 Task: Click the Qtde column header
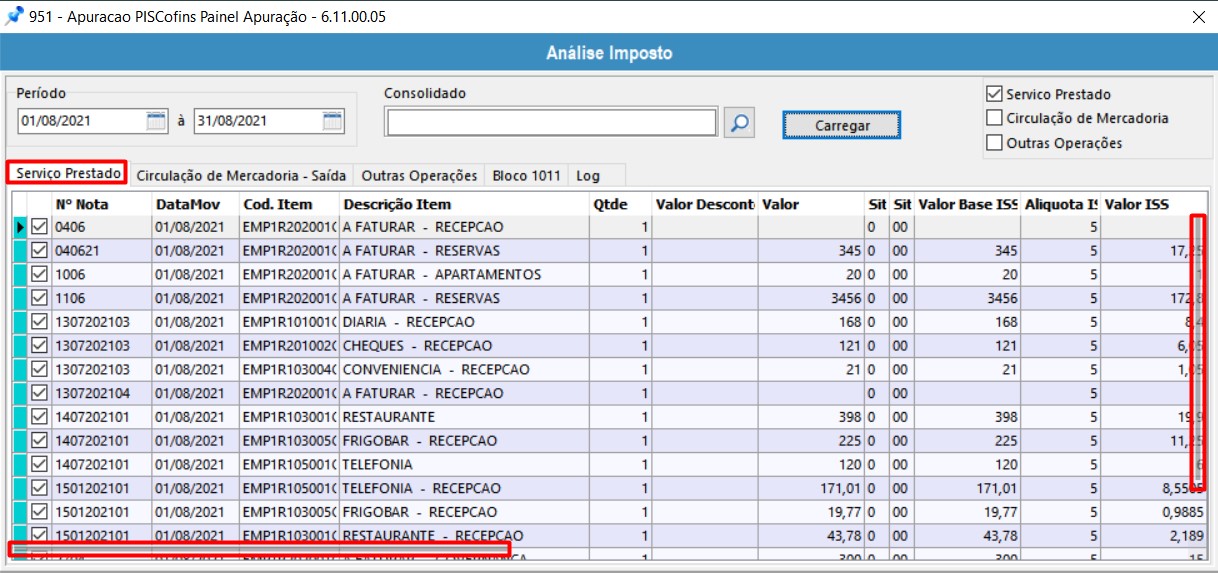[x=620, y=204]
